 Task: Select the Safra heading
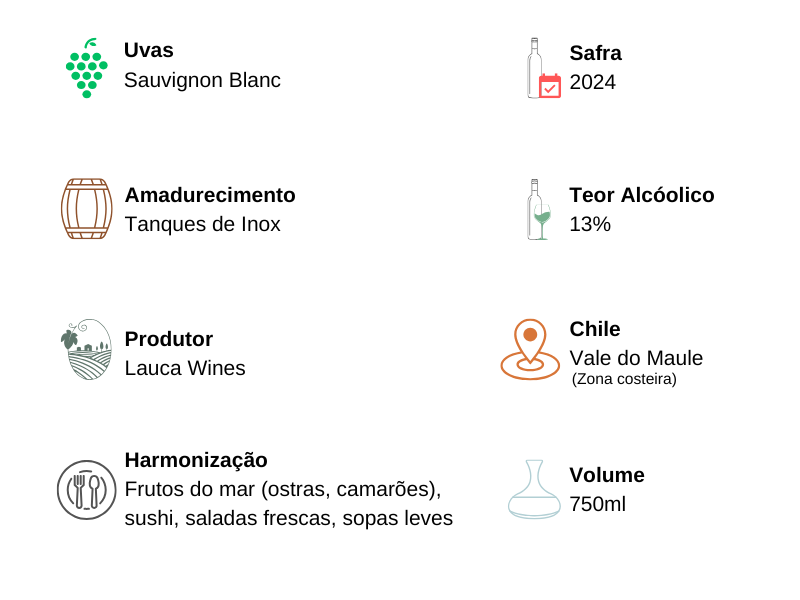click(595, 53)
